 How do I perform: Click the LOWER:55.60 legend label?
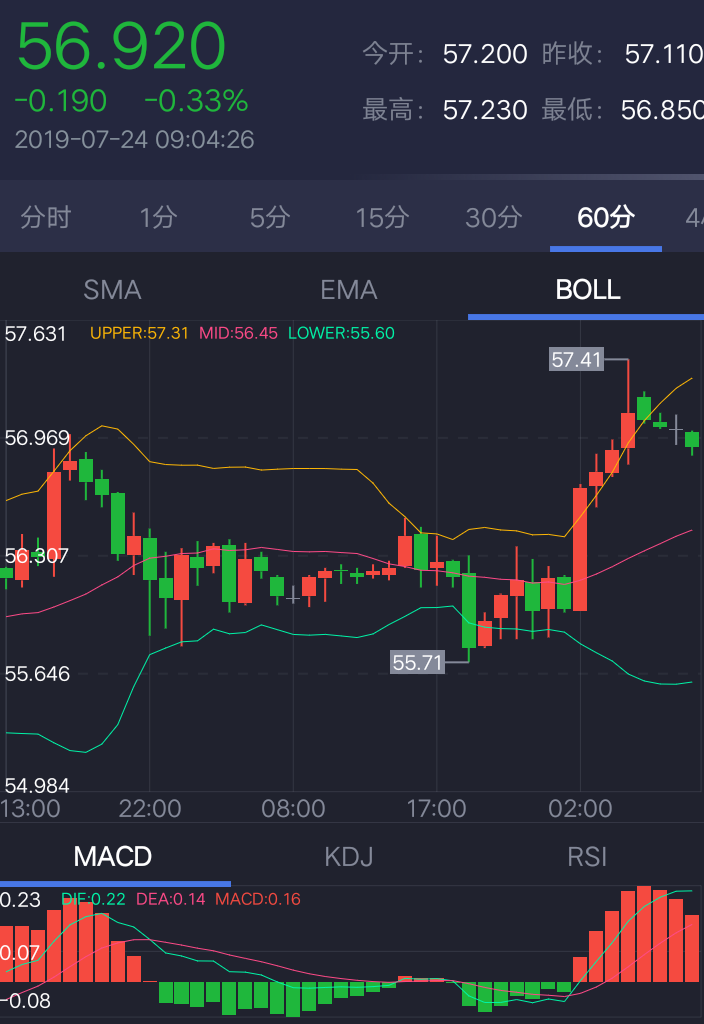[x=341, y=333]
